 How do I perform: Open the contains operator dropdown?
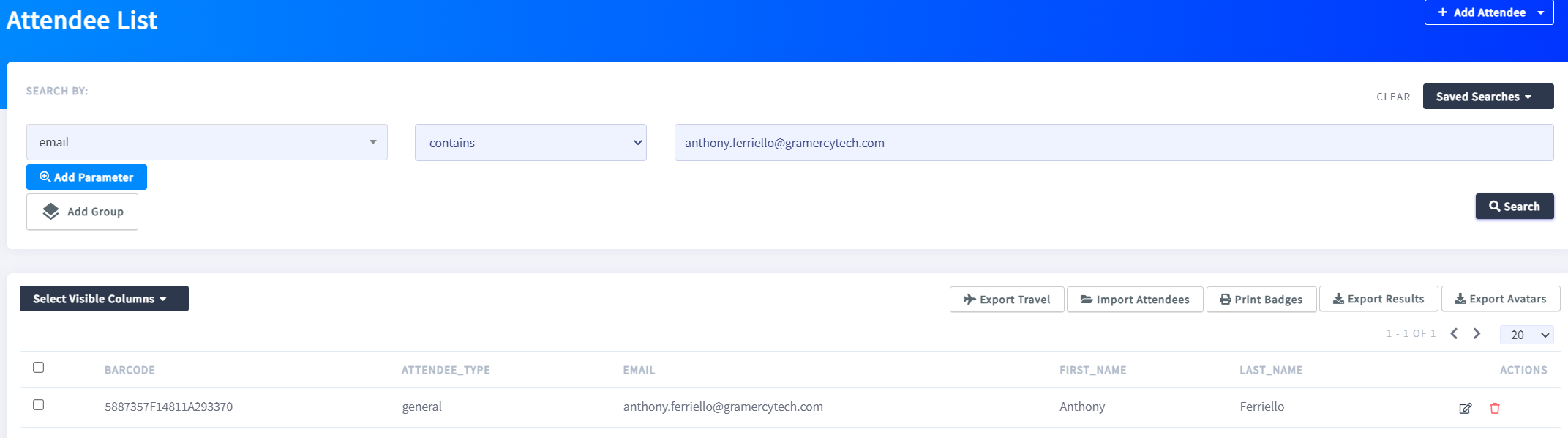point(530,143)
